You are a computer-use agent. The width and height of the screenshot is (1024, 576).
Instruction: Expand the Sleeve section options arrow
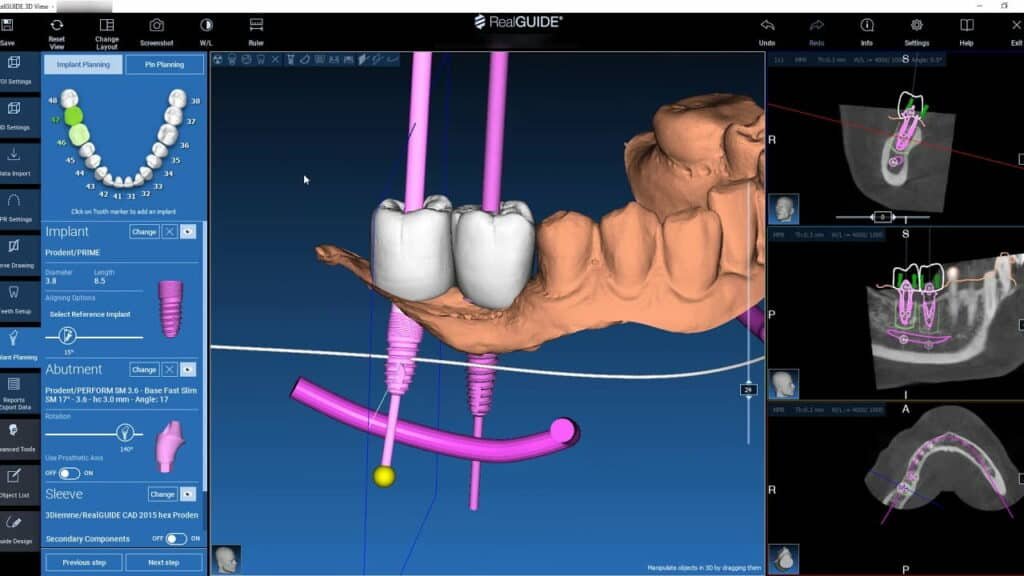(x=188, y=494)
